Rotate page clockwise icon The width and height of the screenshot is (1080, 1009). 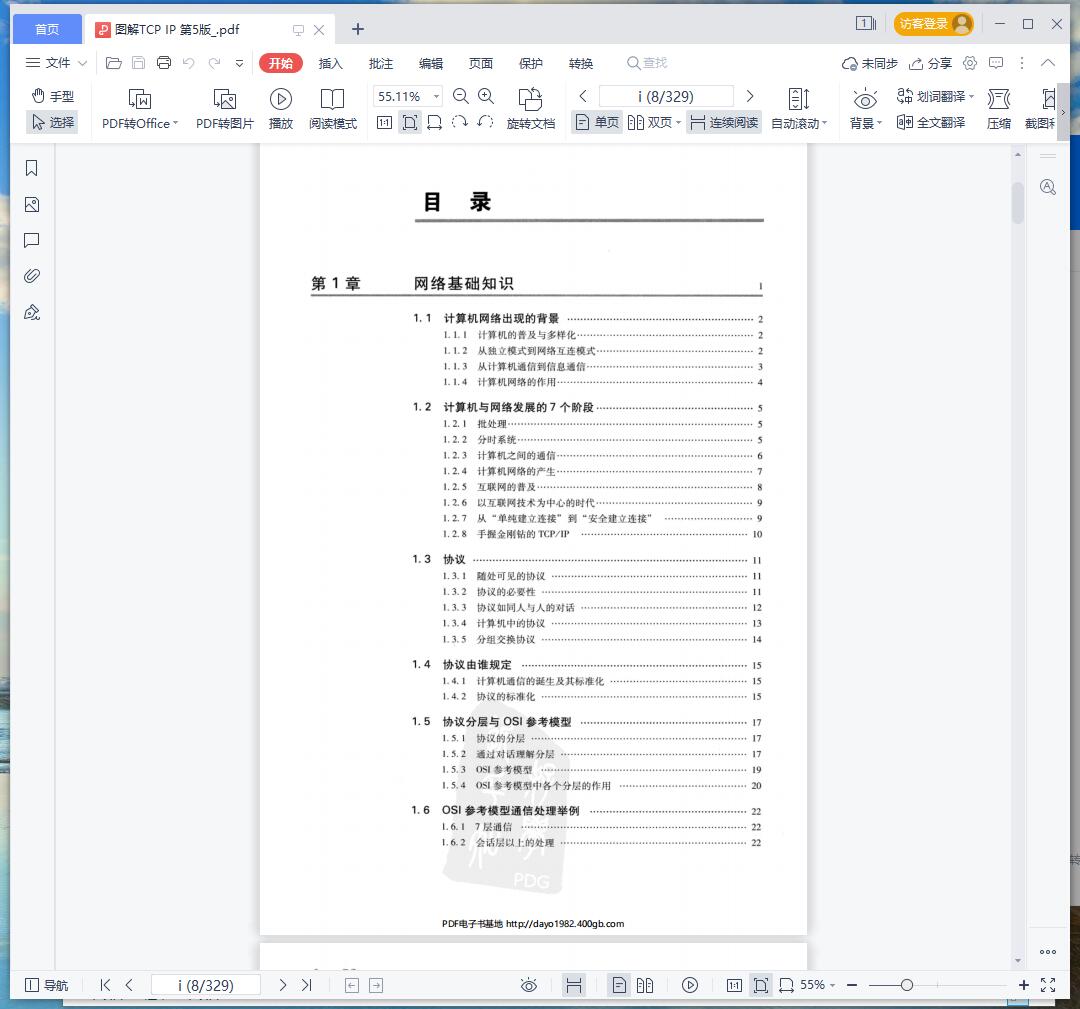(x=459, y=123)
